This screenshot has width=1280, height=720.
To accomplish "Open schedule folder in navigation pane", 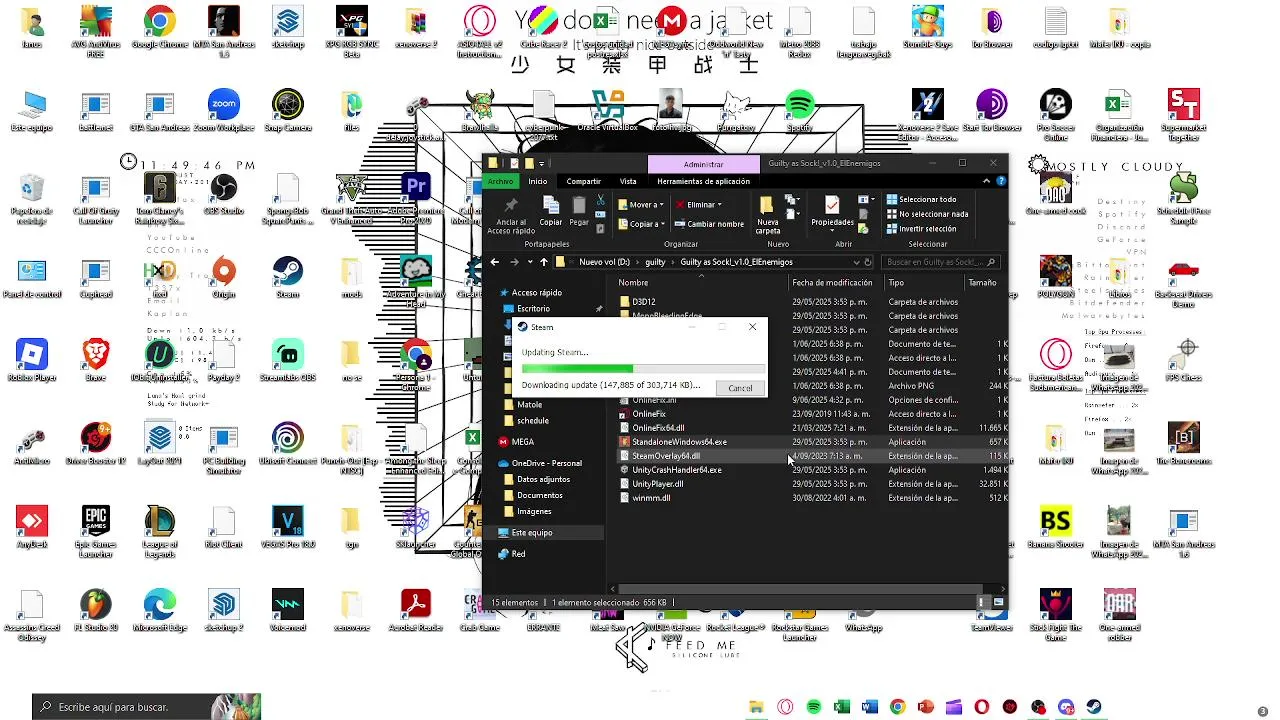I will [532, 421].
